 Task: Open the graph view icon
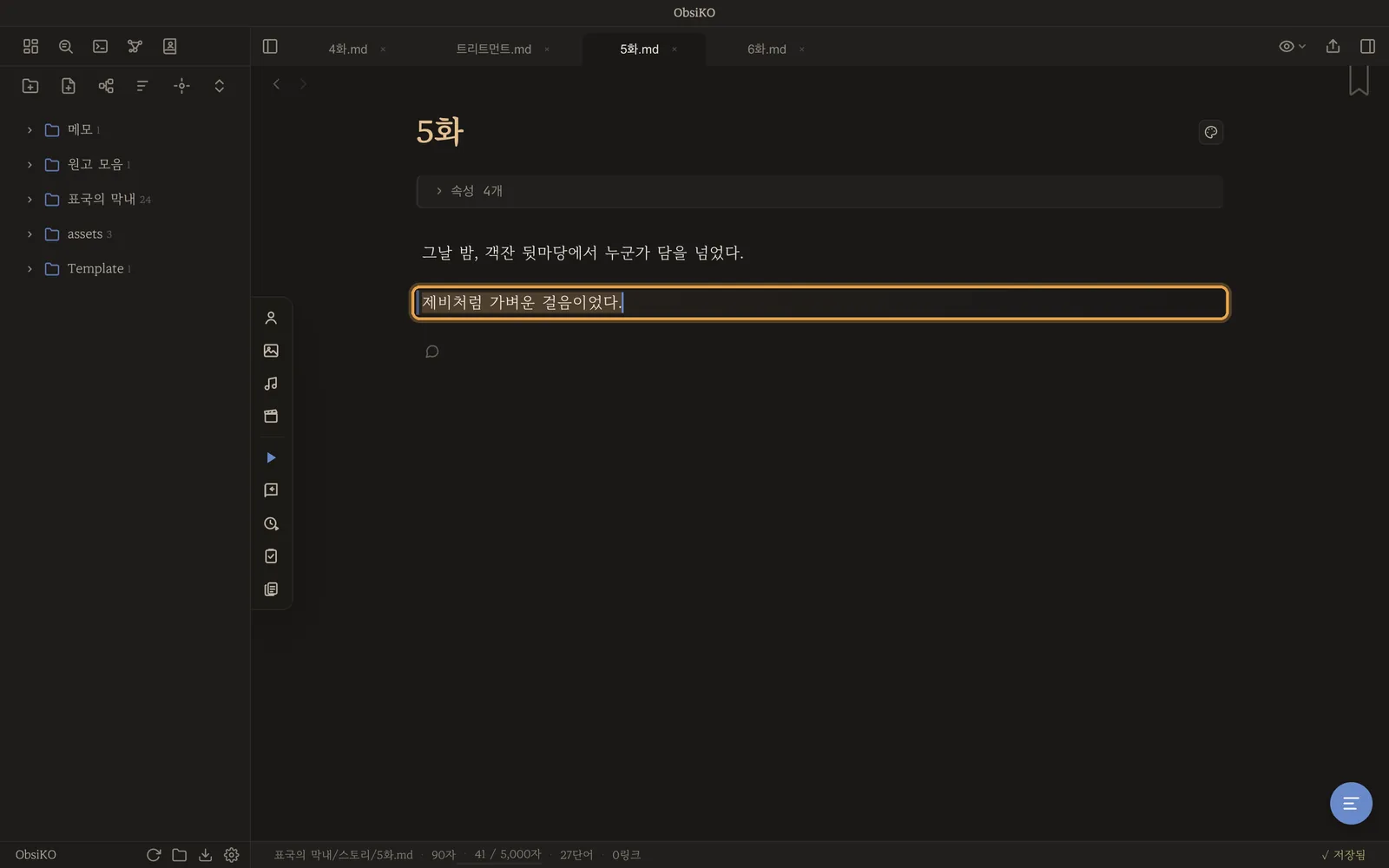pos(135,46)
